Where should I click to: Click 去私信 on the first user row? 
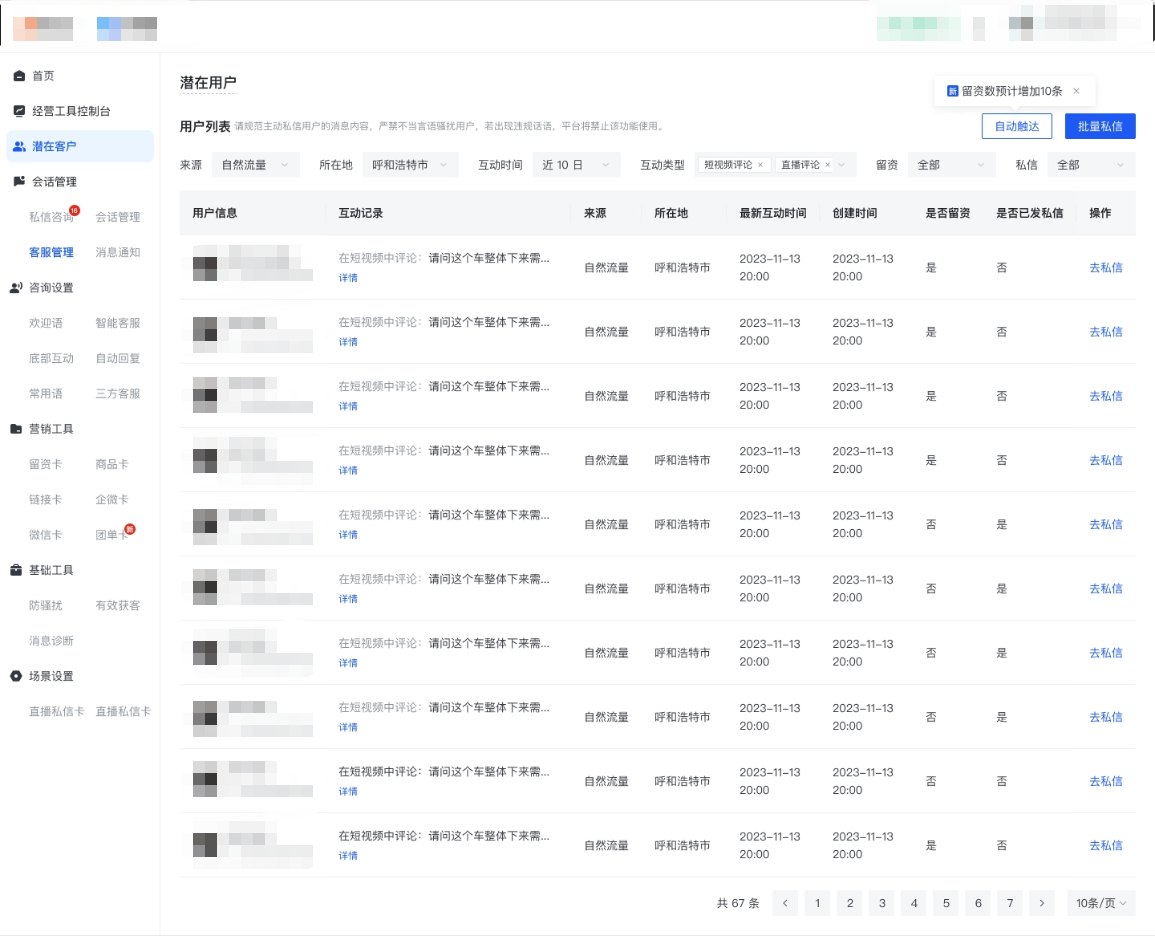tap(1105, 268)
